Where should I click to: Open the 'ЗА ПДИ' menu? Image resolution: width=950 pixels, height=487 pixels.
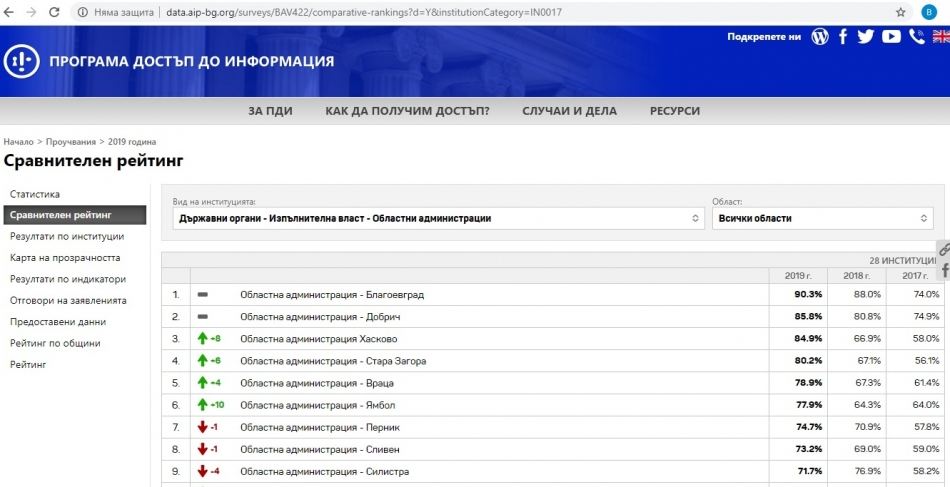pos(270,111)
